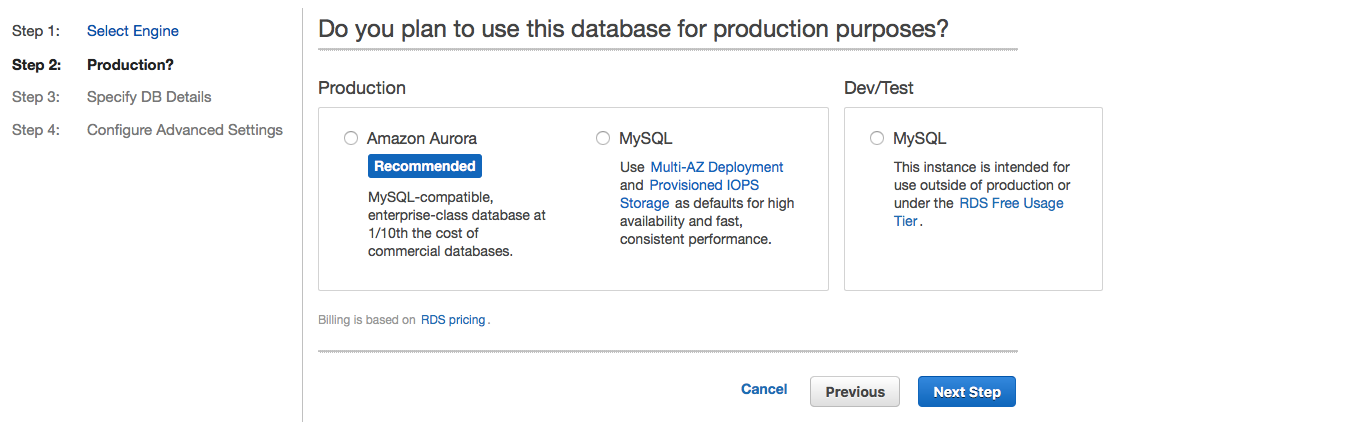Open the RDS pricing link
Viewport: 1364px width, 429px height.
453,320
